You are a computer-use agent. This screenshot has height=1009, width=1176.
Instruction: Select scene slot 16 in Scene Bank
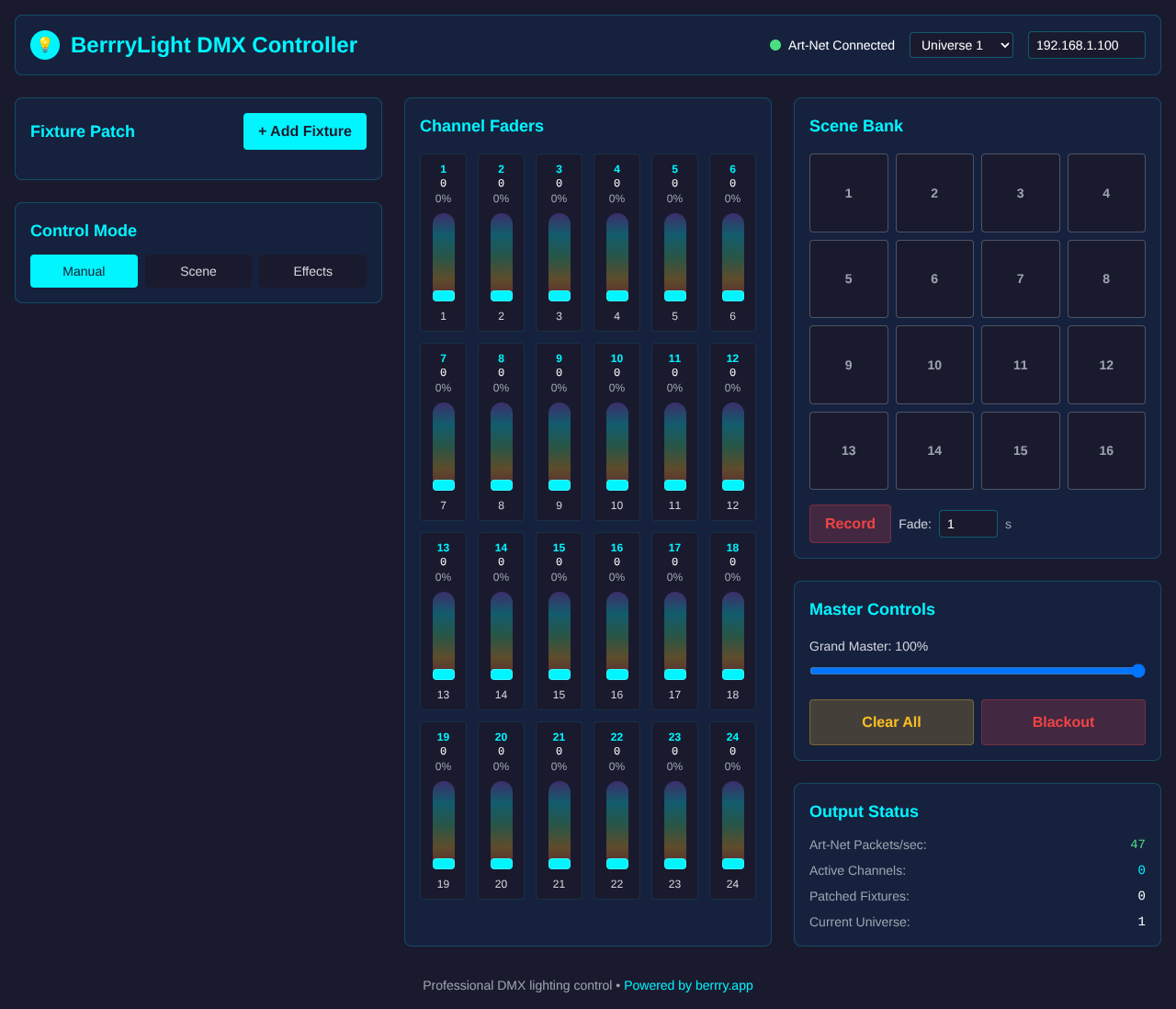(1106, 450)
